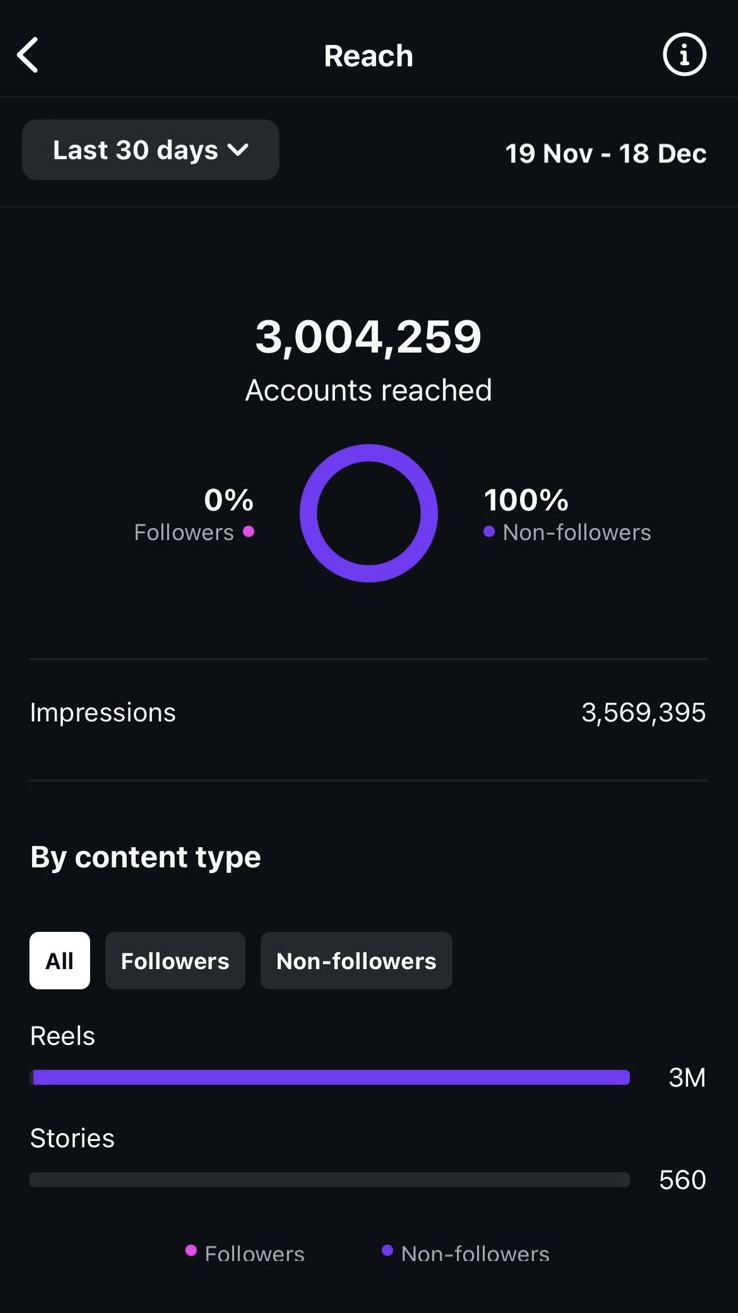The image size is (738, 1313).
Task: Click the chevron beside Last 30 days
Action: [x=238, y=150]
